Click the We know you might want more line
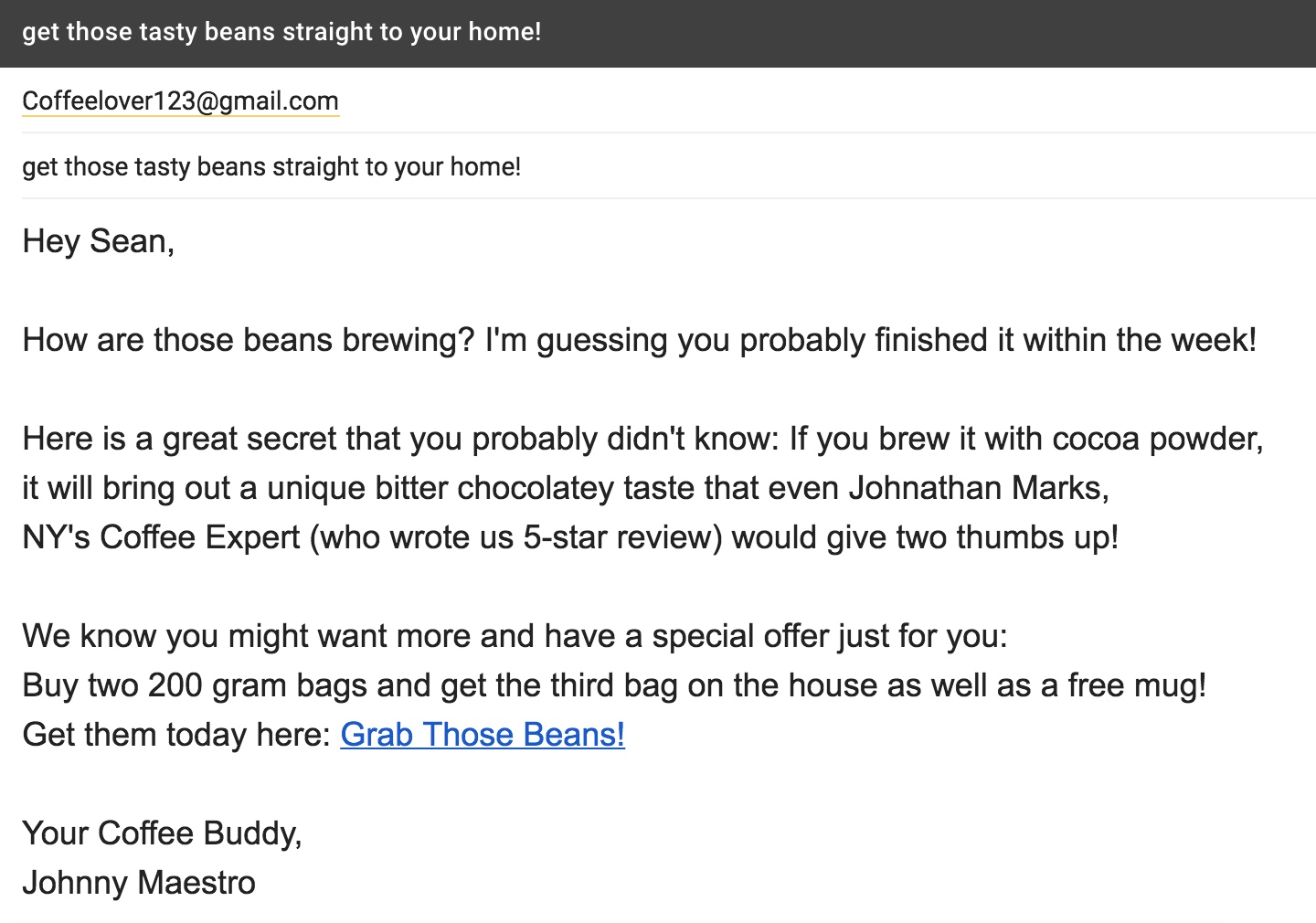Viewport: 1316px width, 923px height. pos(515,636)
